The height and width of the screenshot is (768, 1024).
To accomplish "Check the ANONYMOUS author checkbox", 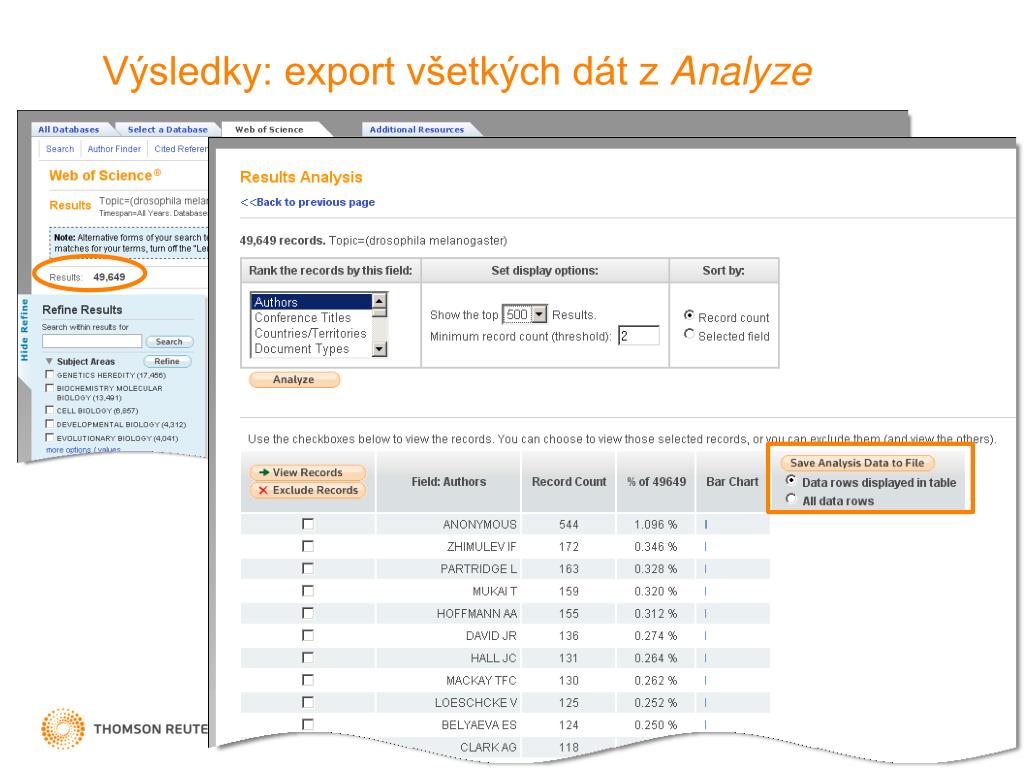I will click(x=308, y=524).
